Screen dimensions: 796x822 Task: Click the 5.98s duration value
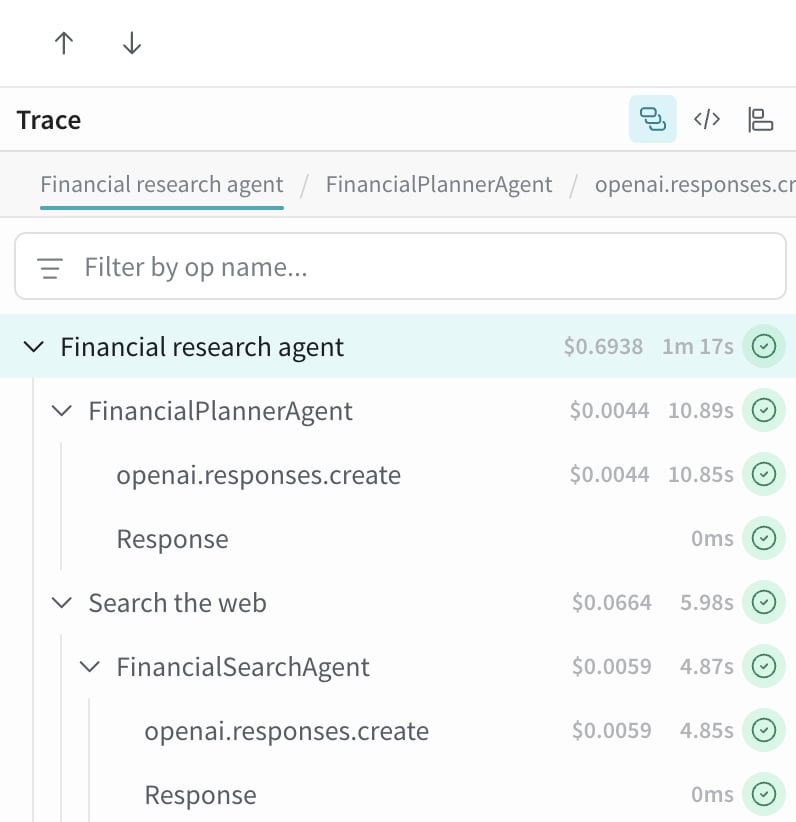(706, 602)
